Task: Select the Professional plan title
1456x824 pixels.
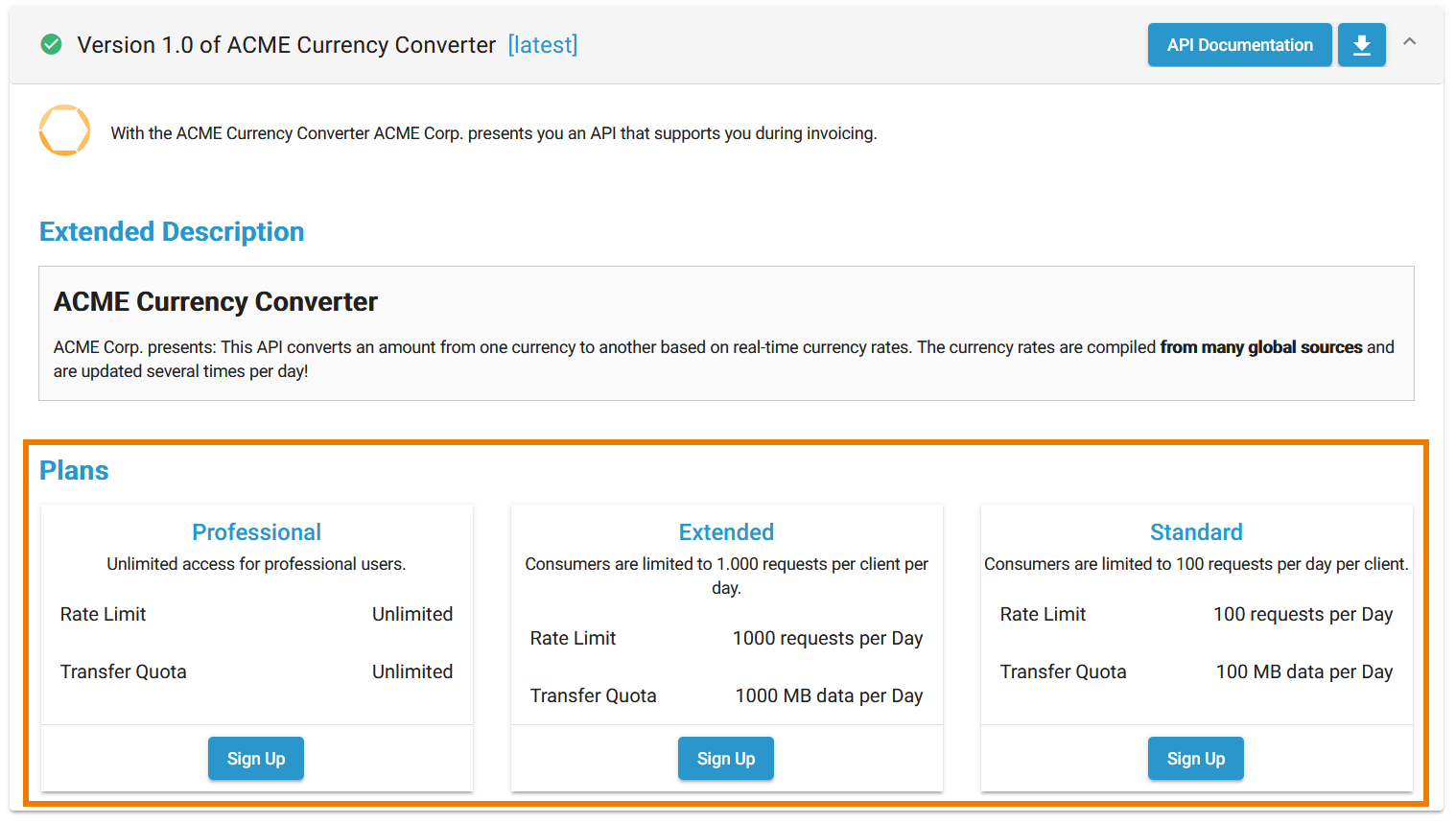Action: 256,532
